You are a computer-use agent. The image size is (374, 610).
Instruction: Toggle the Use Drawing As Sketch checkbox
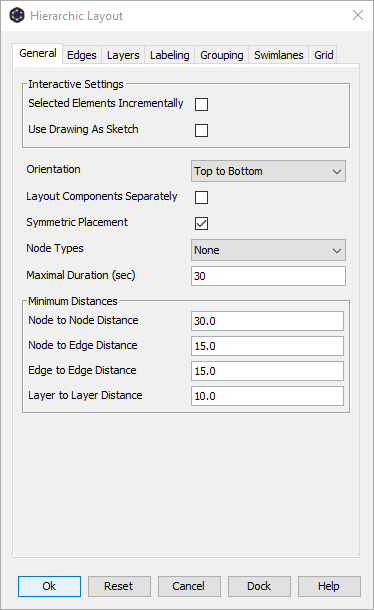[x=201, y=130]
